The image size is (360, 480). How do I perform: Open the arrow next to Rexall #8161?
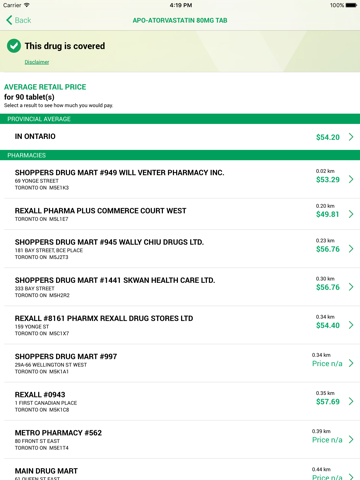tap(351, 325)
